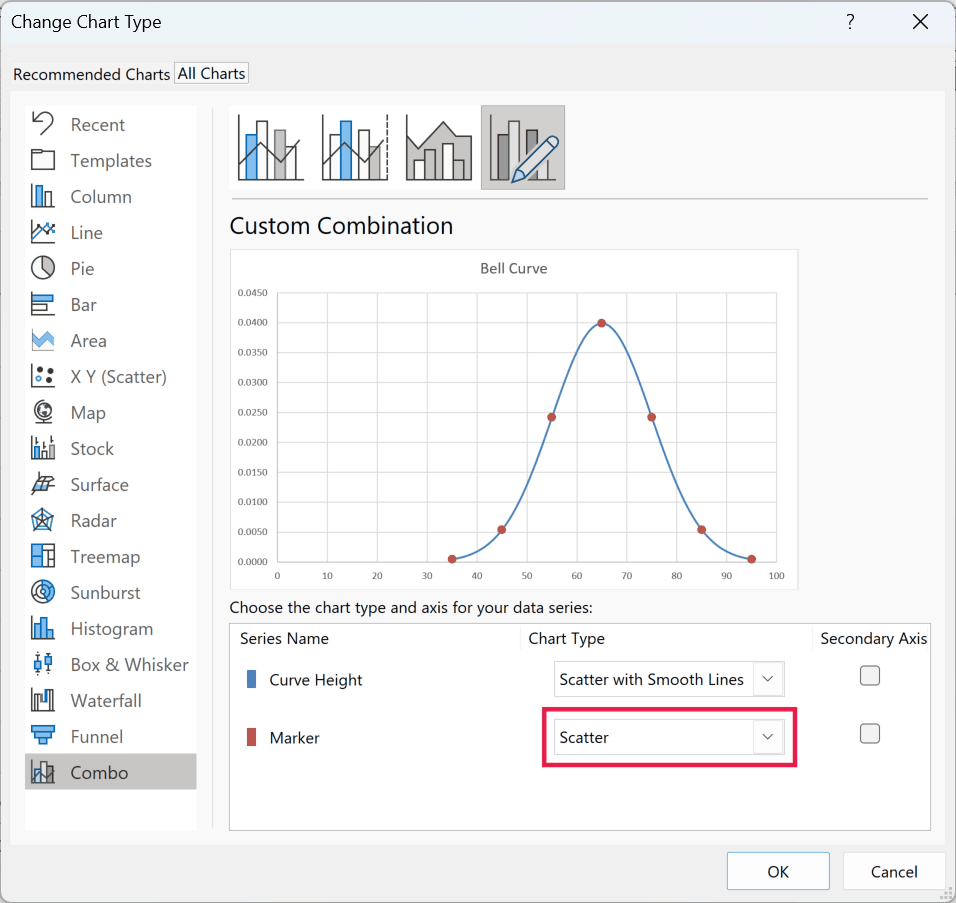Select the Map chart globe icon

tap(43, 412)
